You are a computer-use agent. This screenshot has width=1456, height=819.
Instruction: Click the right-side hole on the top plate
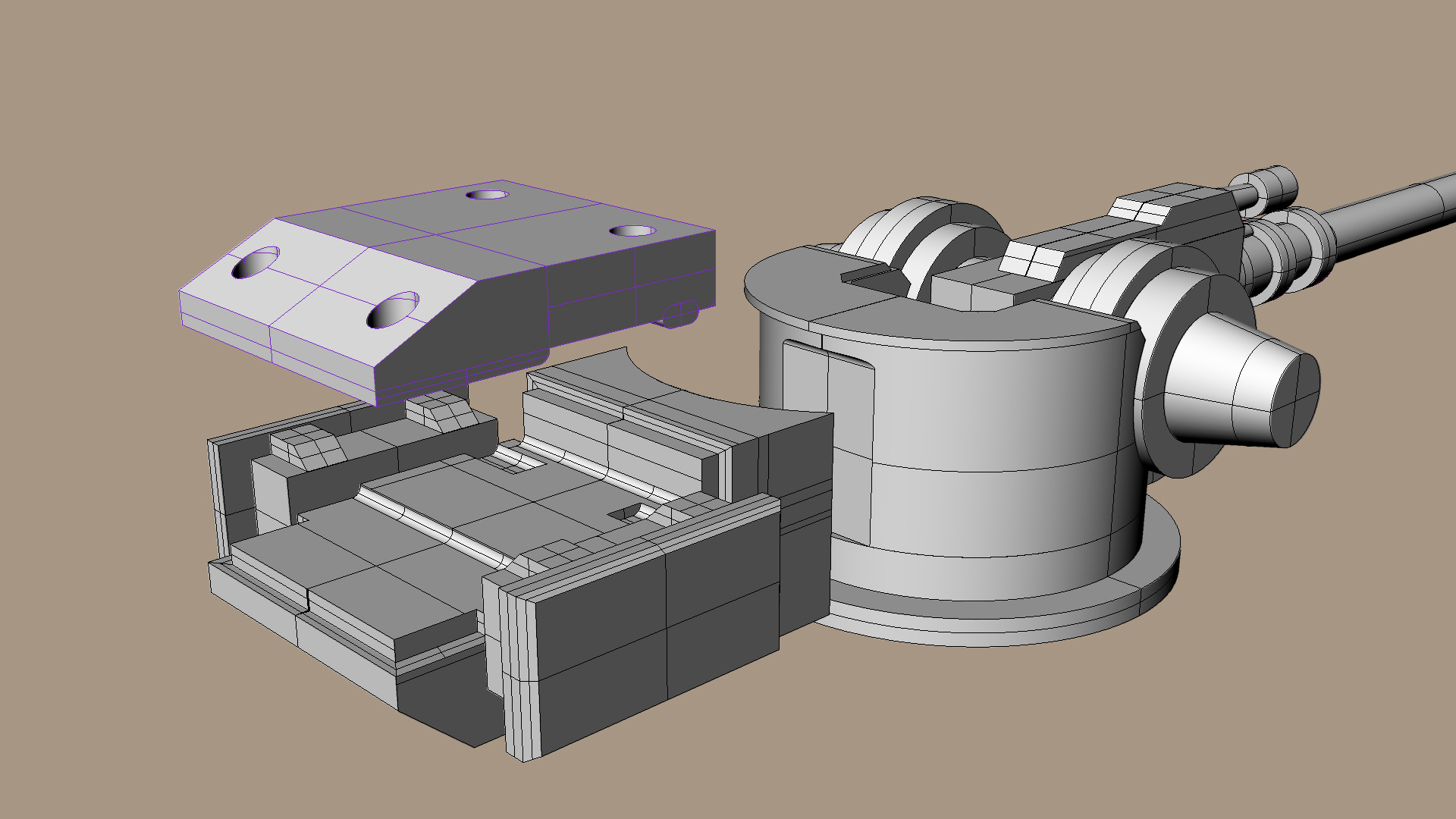pyautogui.click(x=632, y=231)
